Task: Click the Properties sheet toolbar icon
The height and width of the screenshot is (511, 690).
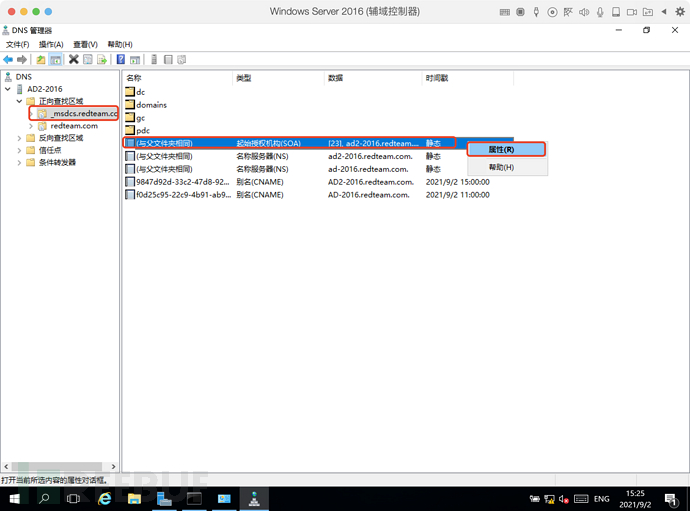Action: 88,59
